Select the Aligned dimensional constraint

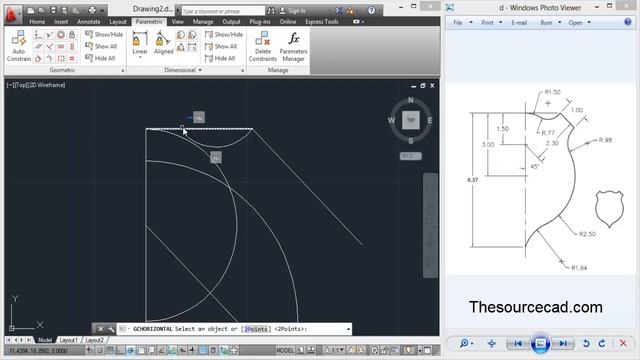click(x=163, y=42)
